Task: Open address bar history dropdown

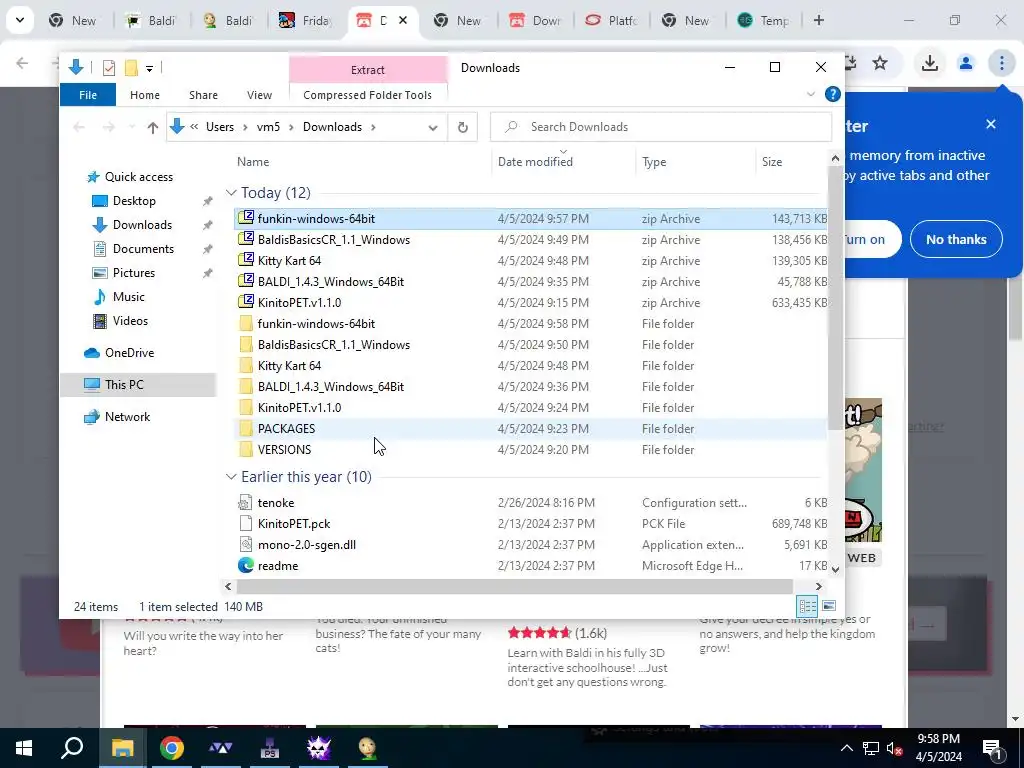Action: tap(432, 127)
